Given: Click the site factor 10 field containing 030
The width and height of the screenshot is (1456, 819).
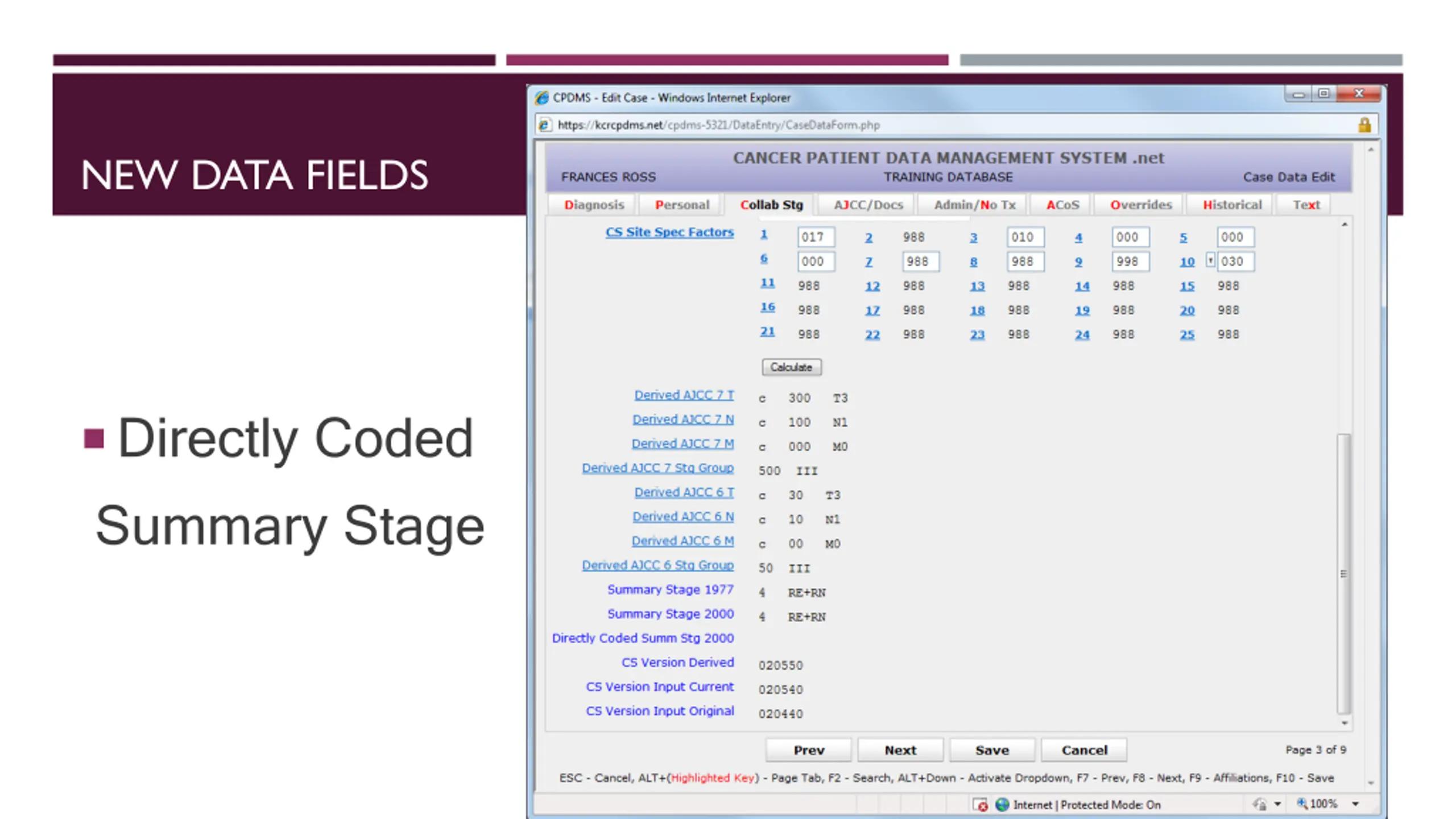Looking at the screenshot, I should pos(1235,262).
